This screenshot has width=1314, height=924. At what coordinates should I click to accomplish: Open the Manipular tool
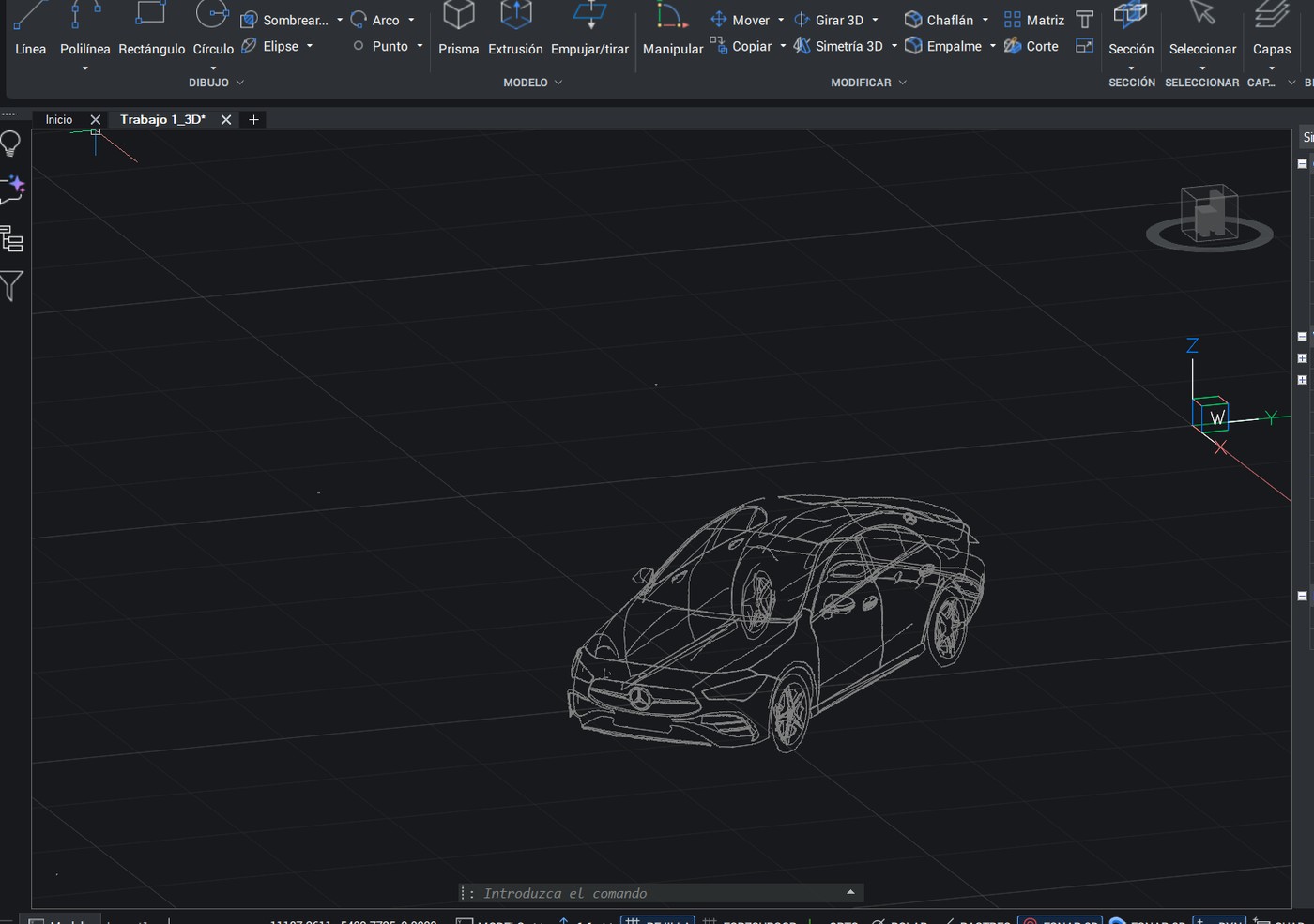pyautogui.click(x=673, y=28)
